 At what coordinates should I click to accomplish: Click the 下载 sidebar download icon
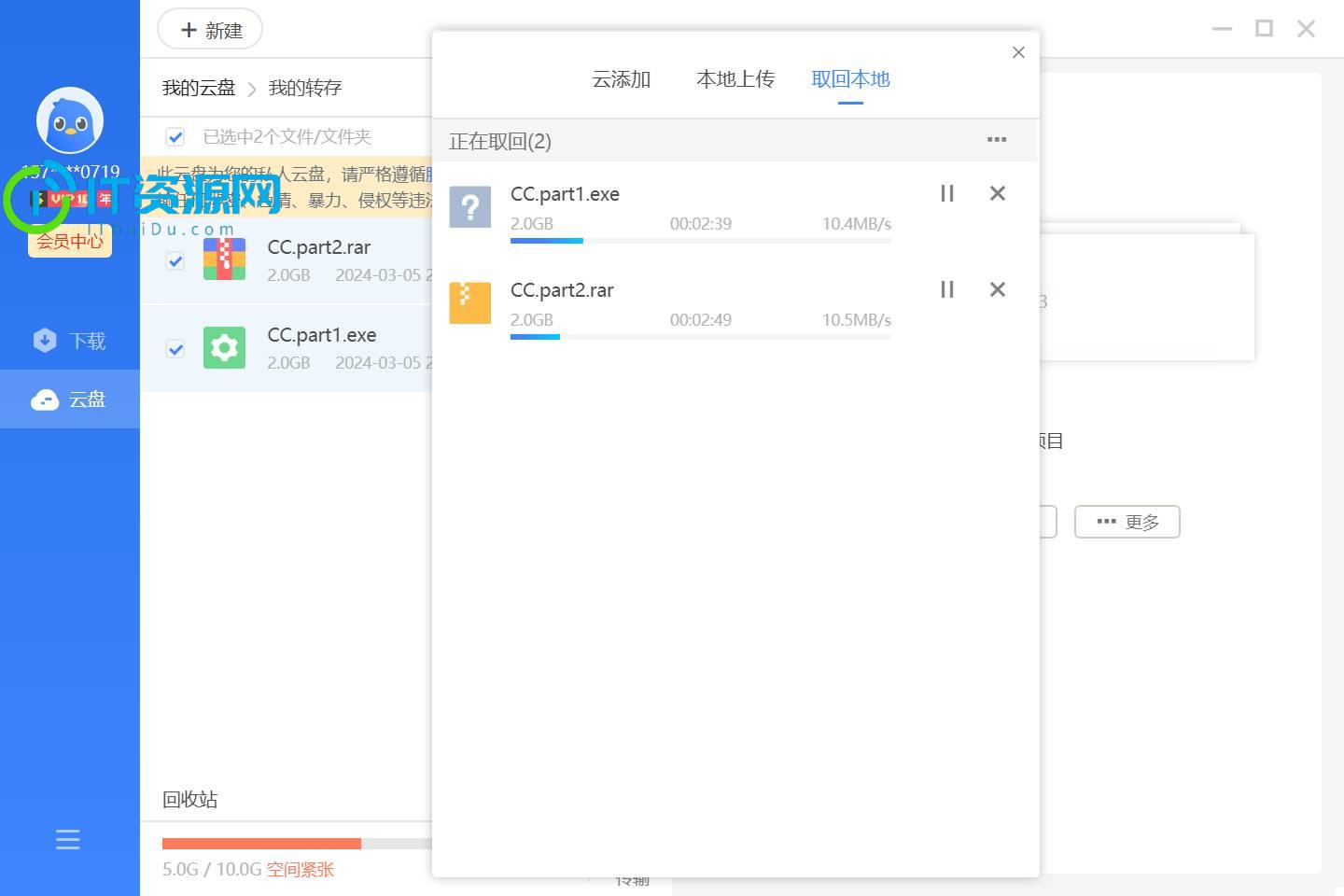45,341
